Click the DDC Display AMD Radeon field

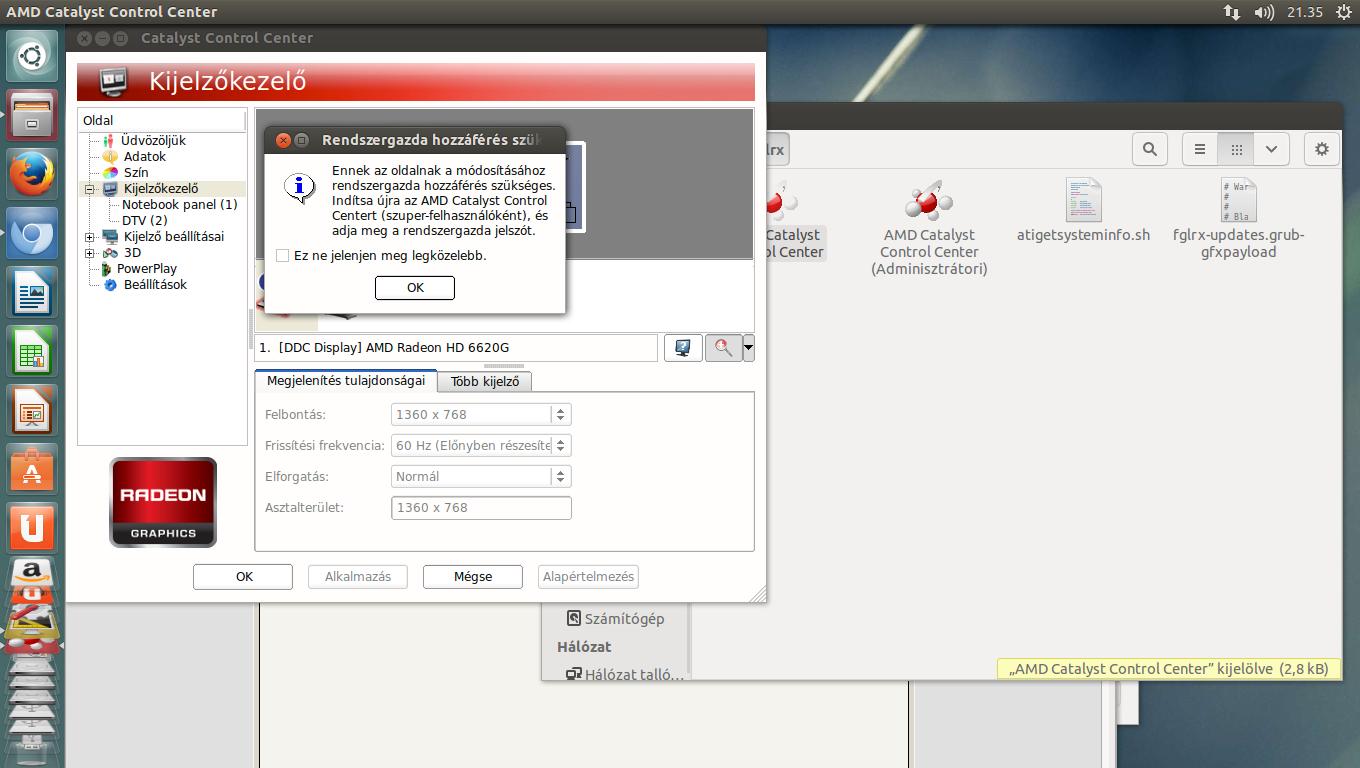(456, 348)
